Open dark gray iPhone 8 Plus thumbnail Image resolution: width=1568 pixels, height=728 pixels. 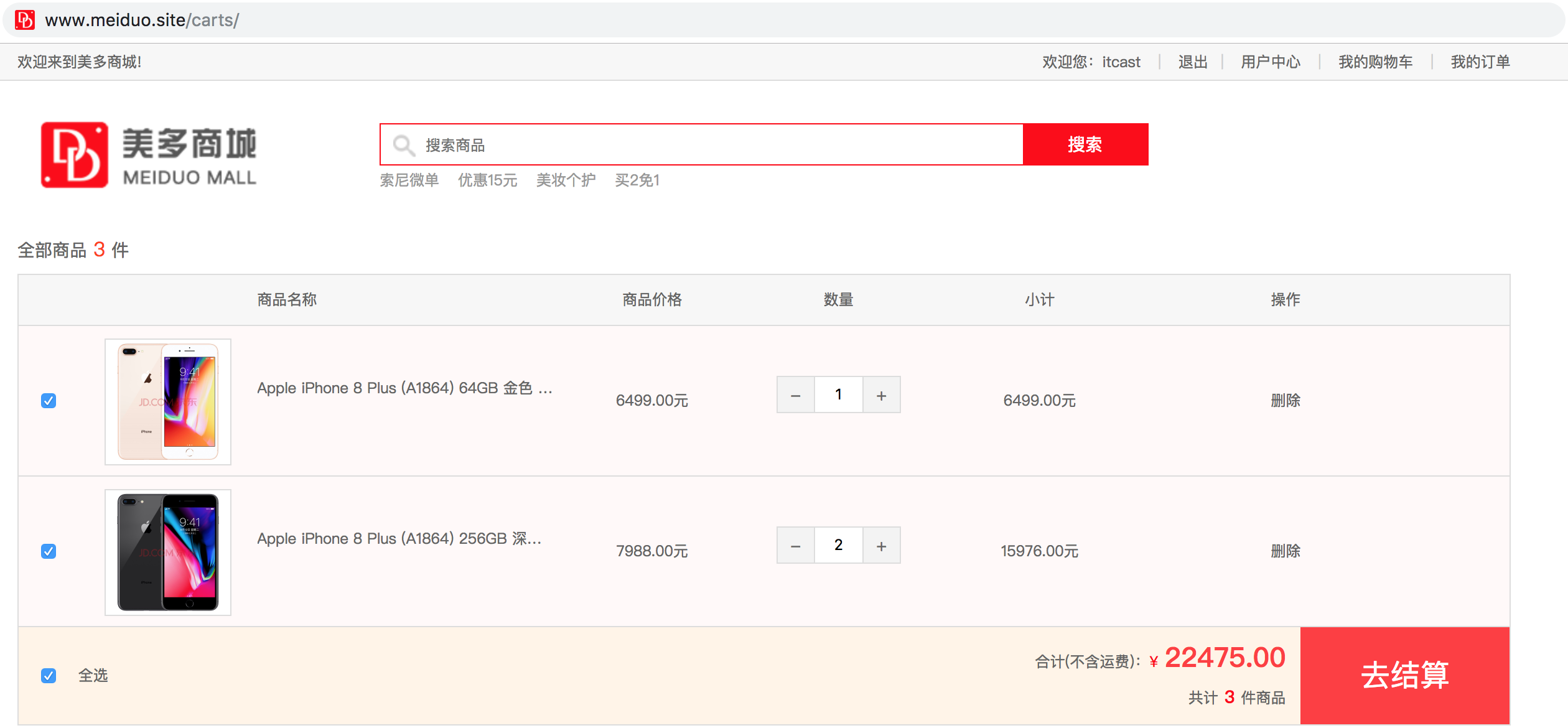pos(168,553)
